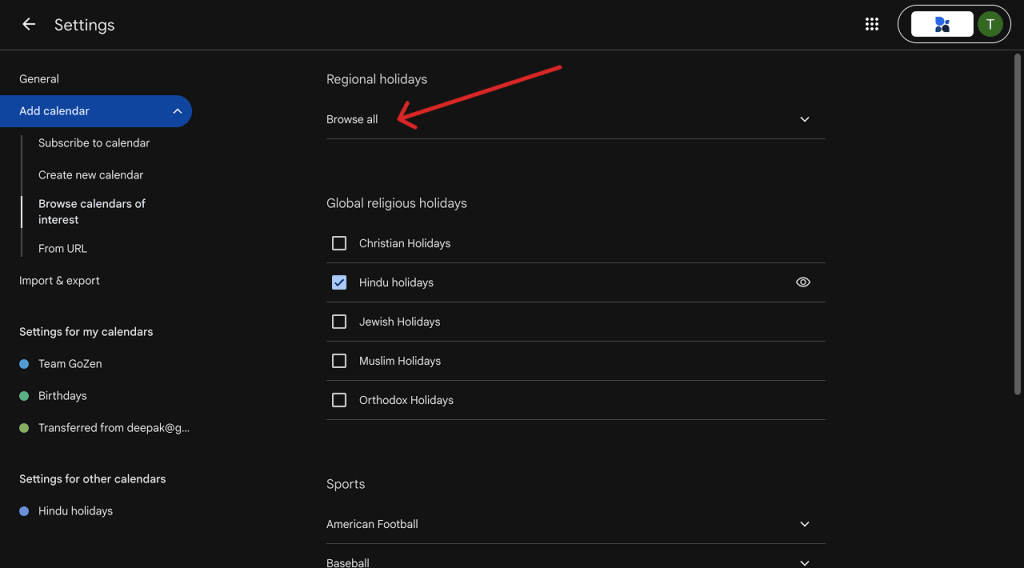Select the Add calendar menu item

coord(95,111)
